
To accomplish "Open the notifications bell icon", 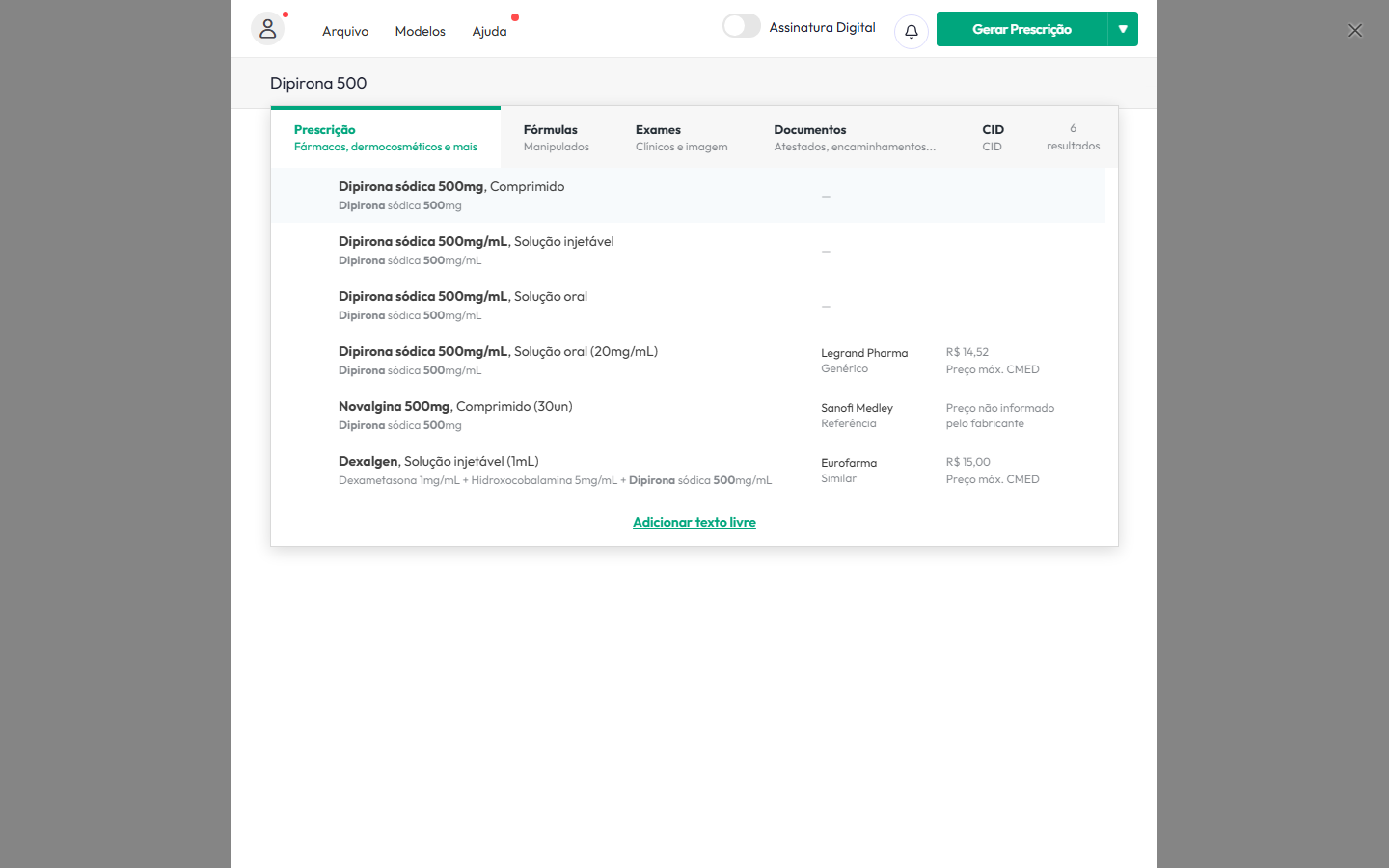I will (912, 31).
